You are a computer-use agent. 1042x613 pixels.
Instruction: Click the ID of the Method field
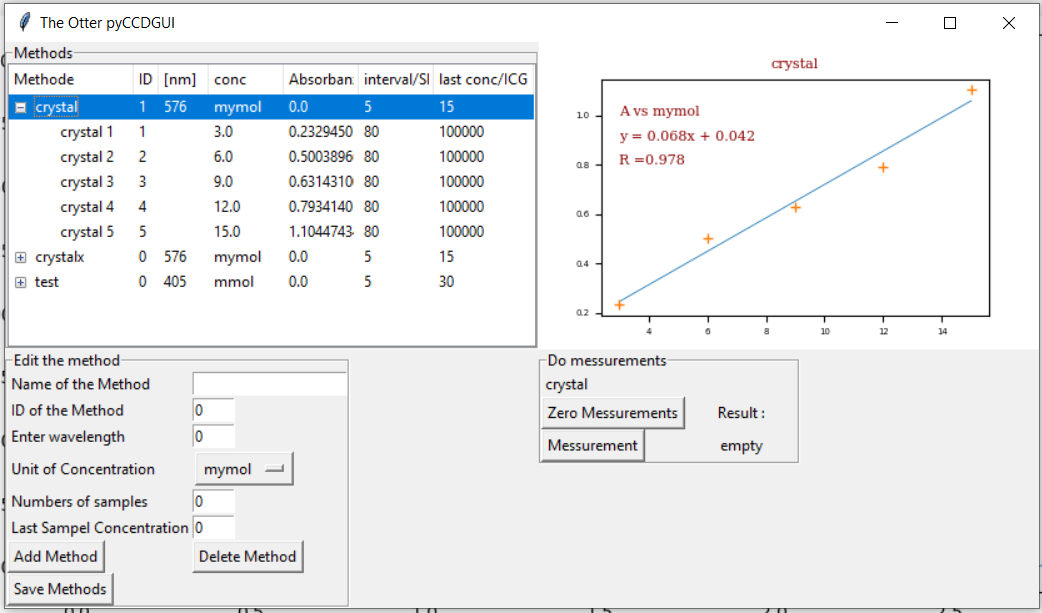[213, 410]
